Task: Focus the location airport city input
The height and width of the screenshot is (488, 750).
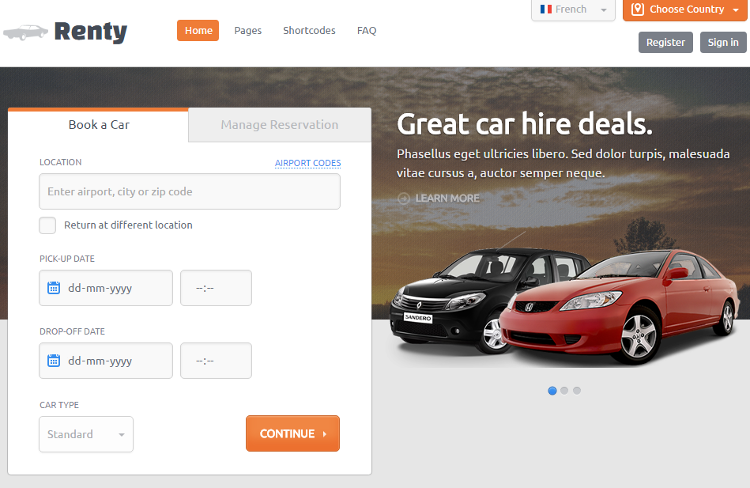Action: click(x=190, y=191)
